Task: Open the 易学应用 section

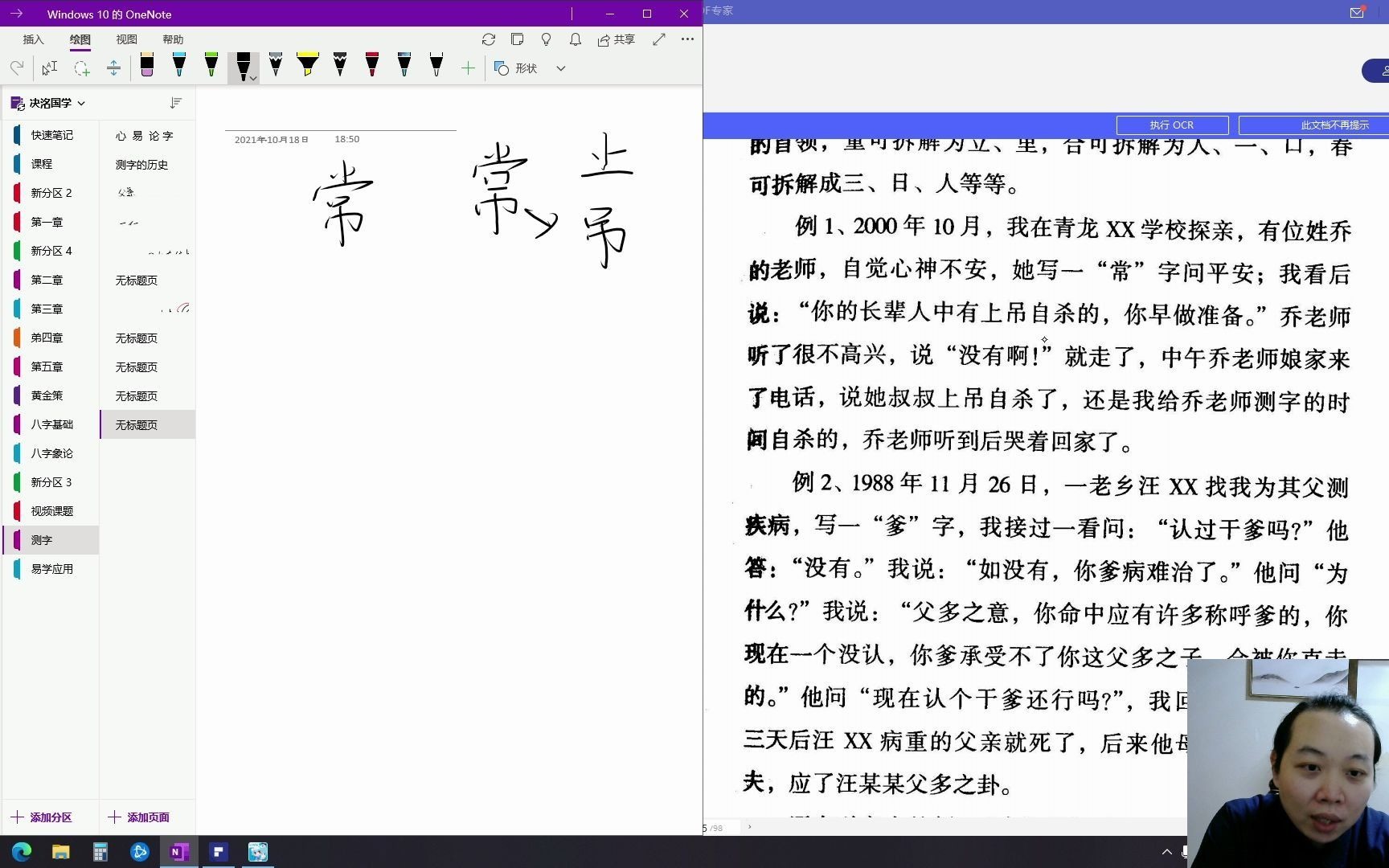Action: tap(51, 569)
